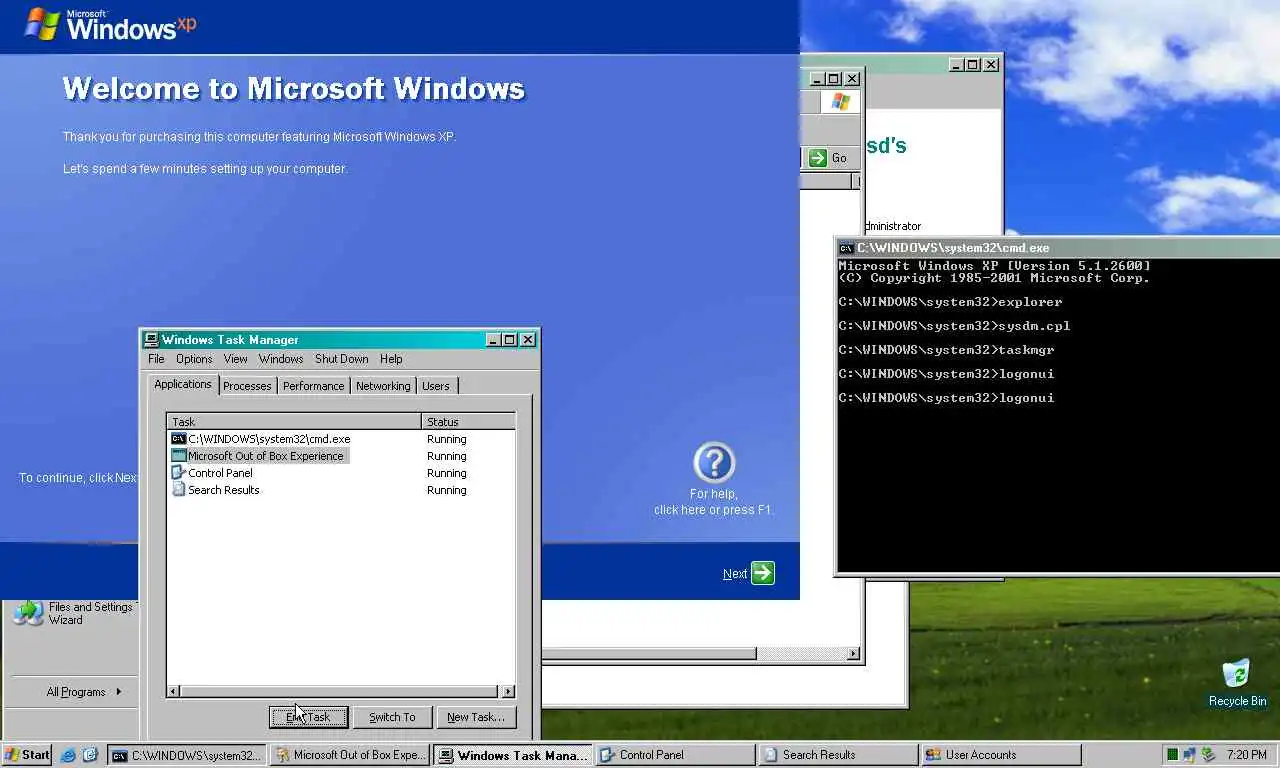Open the Help menu in Task Manager
This screenshot has height=768, width=1280.
[391, 359]
